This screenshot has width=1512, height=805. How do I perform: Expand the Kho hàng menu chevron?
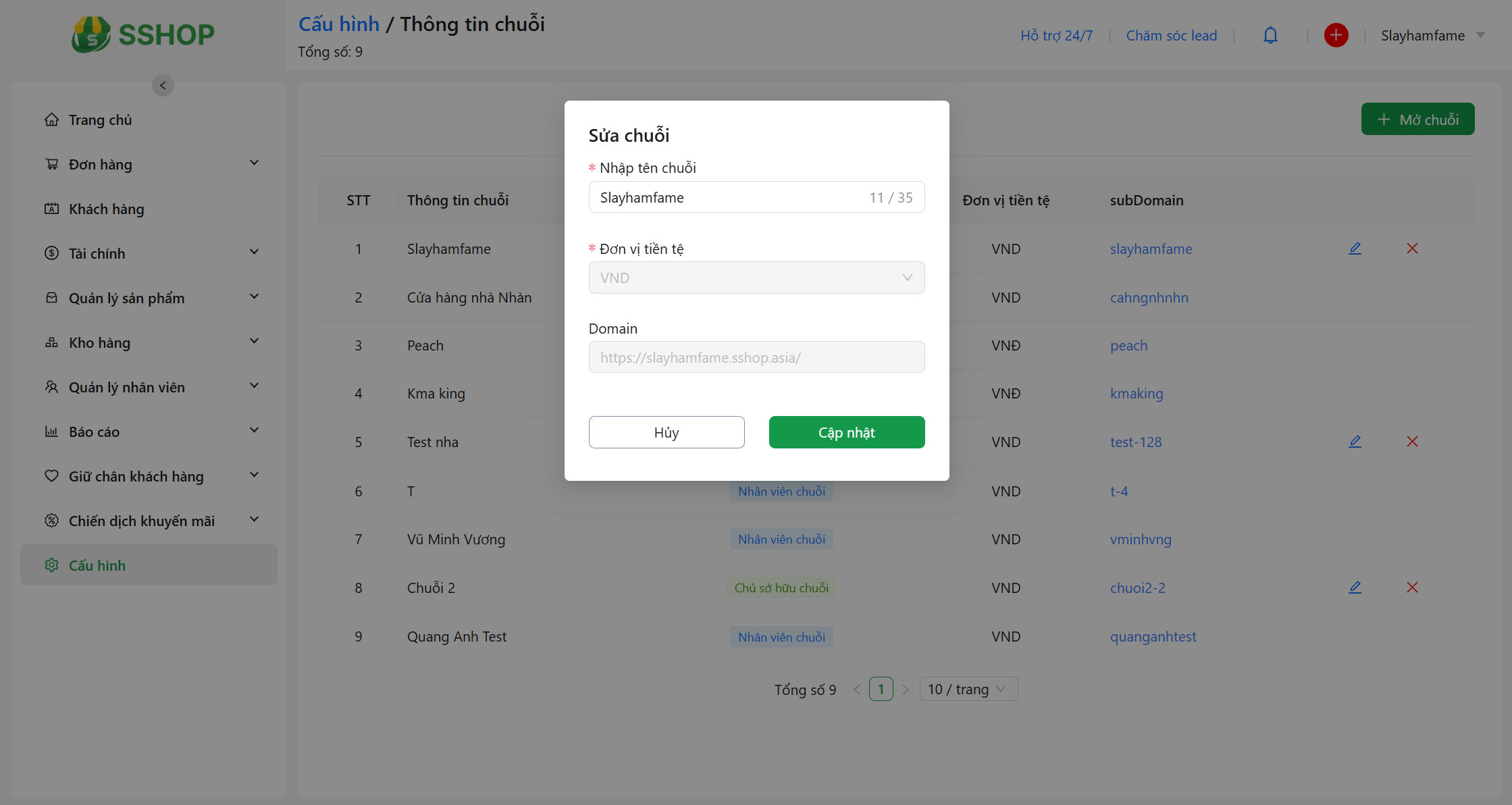[254, 342]
